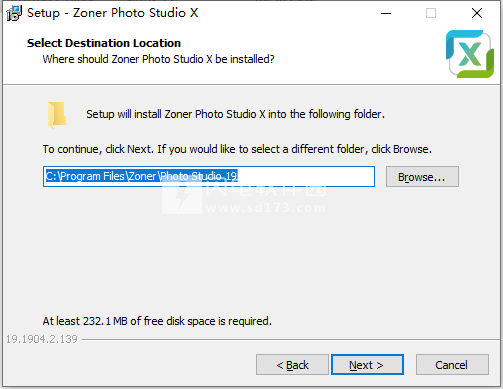This screenshot has width=503, height=389.
Task: Minimize the setup window
Action: (386, 13)
